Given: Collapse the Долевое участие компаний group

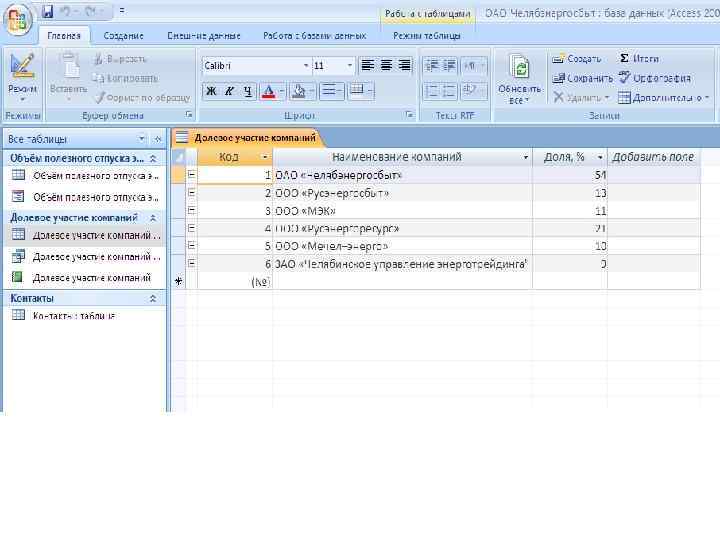Looking at the screenshot, I should pos(153,218).
